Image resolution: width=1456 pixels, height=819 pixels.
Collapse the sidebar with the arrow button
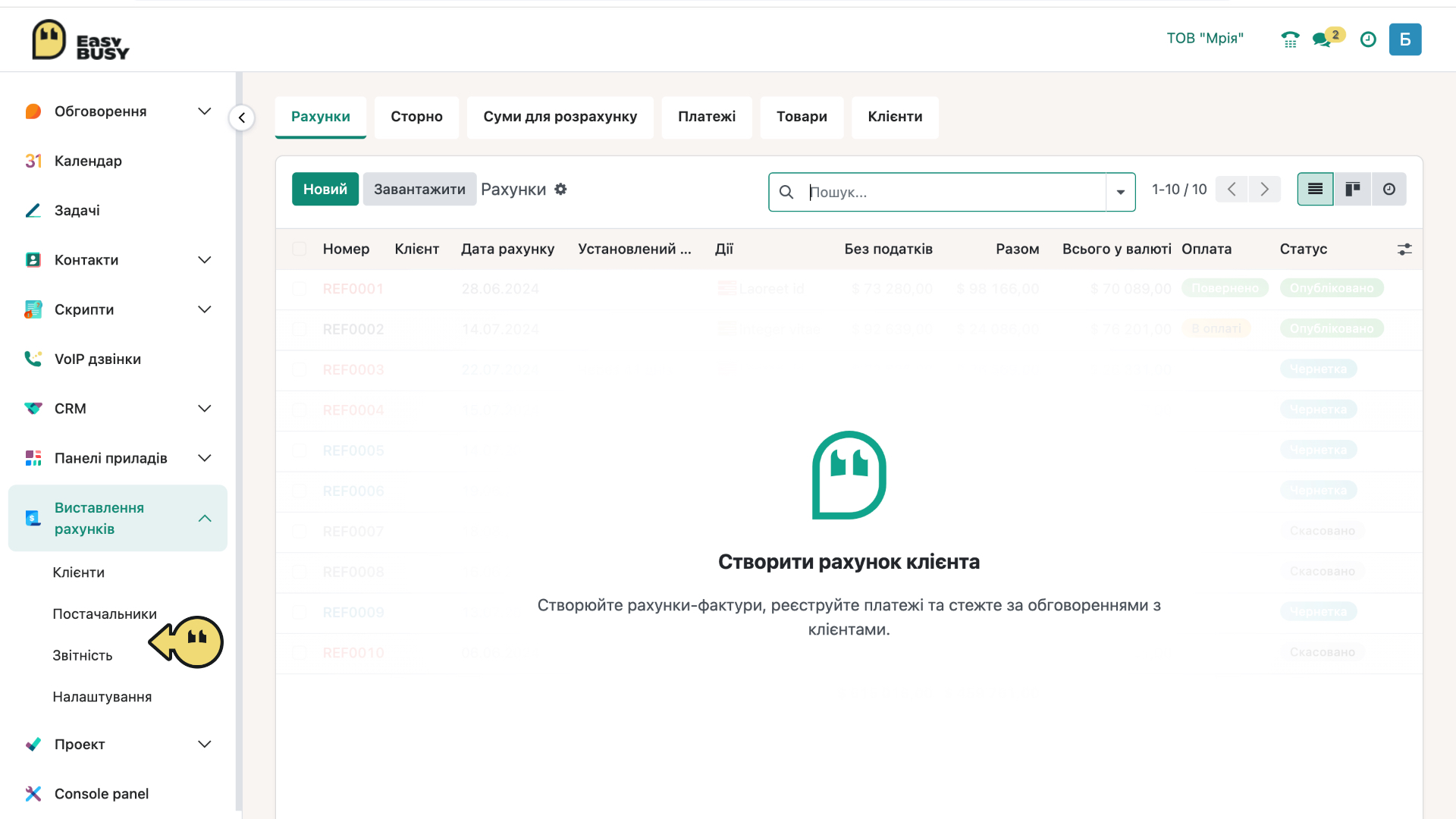pos(241,118)
